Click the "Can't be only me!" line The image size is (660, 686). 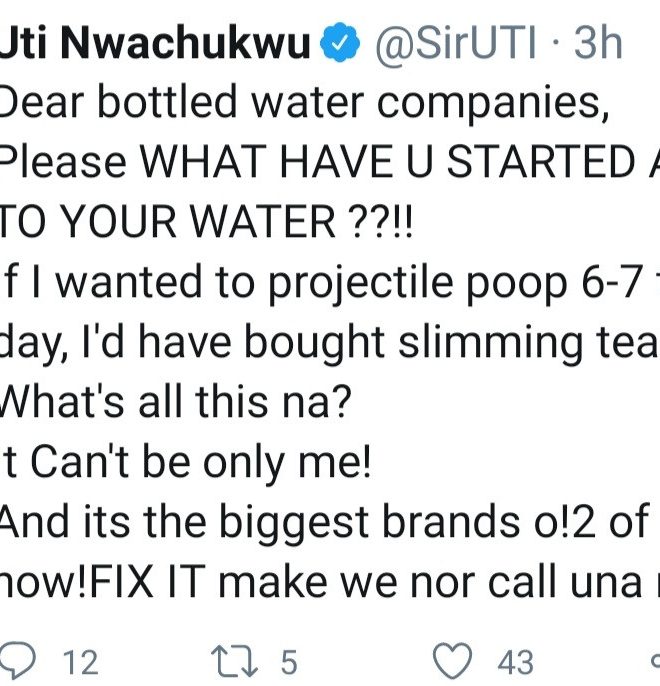click(185, 465)
